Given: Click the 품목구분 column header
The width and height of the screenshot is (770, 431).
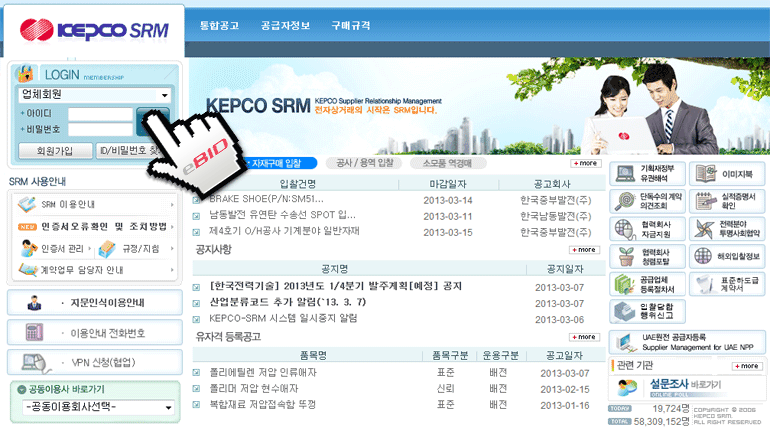Looking at the screenshot, I should pyautogui.click(x=449, y=355).
